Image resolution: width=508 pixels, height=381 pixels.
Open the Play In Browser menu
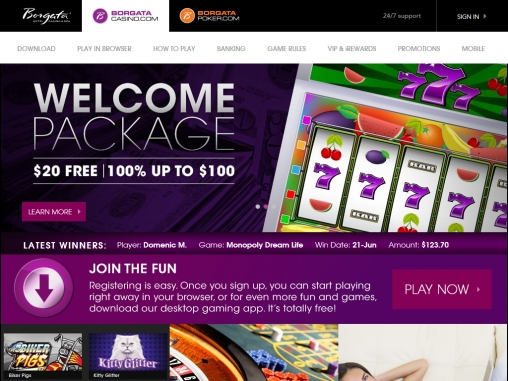point(104,49)
